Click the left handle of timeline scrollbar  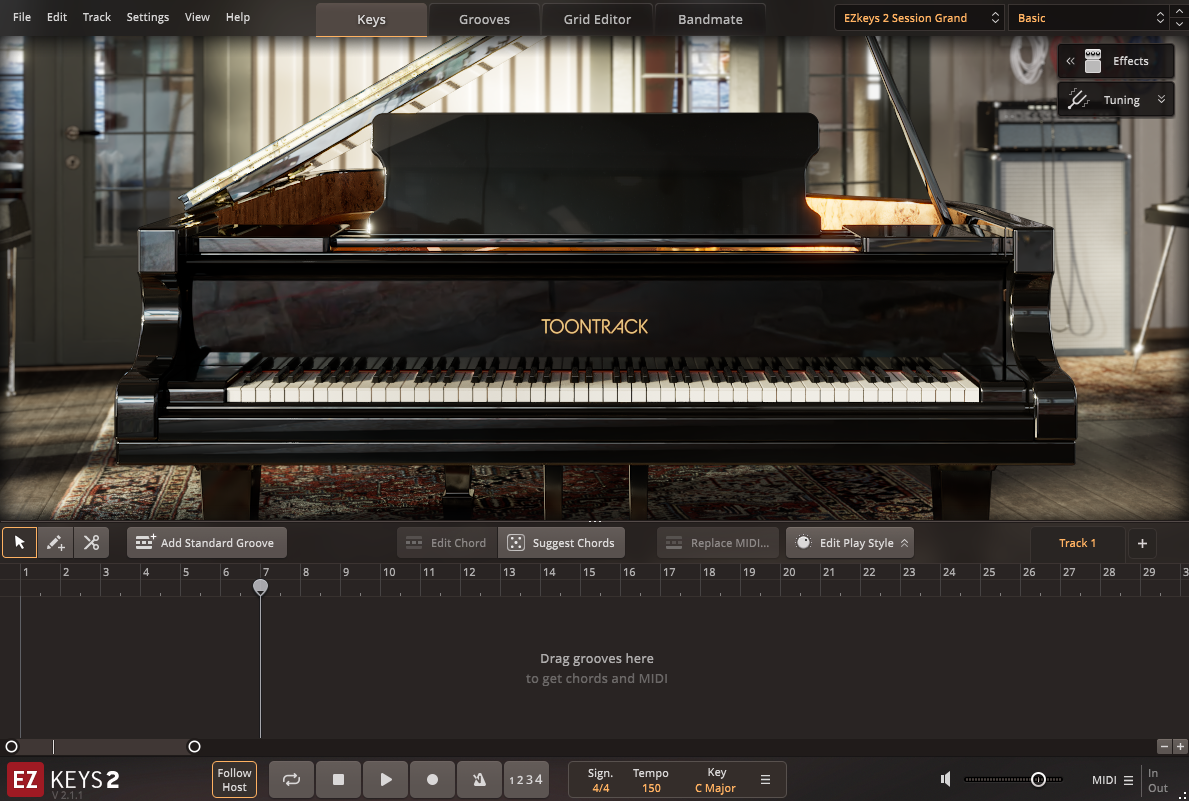coord(11,746)
